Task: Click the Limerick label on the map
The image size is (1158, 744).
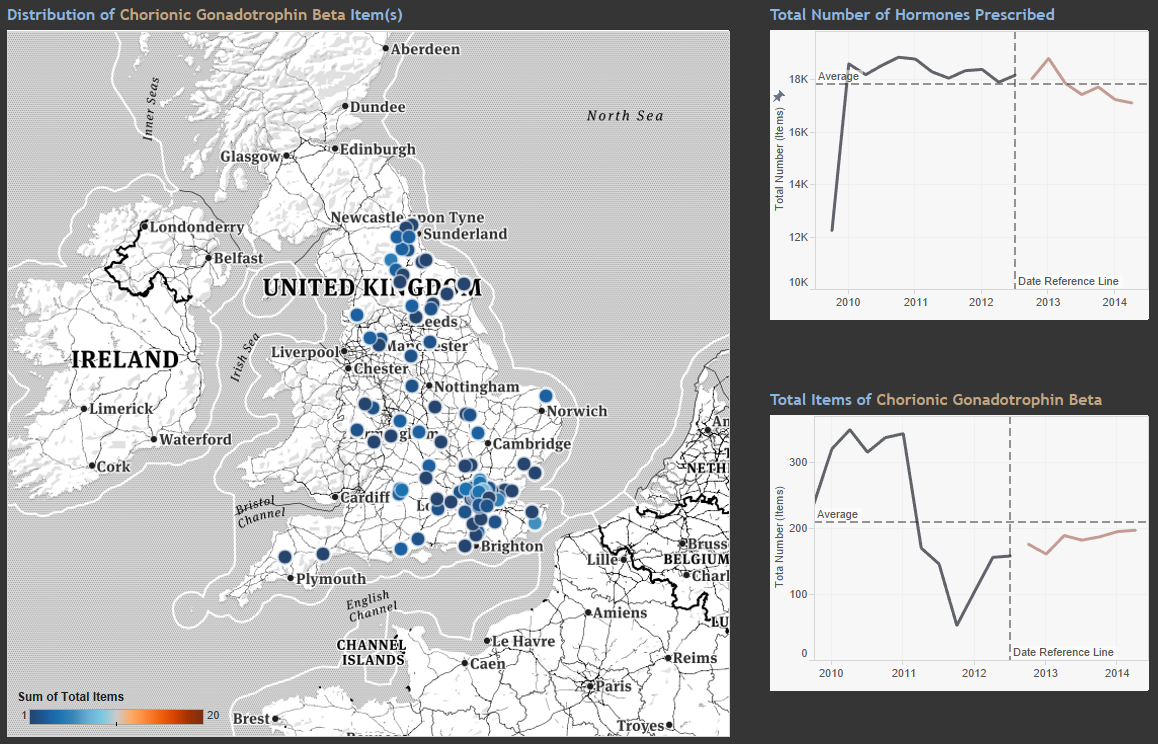Action: click(121, 409)
